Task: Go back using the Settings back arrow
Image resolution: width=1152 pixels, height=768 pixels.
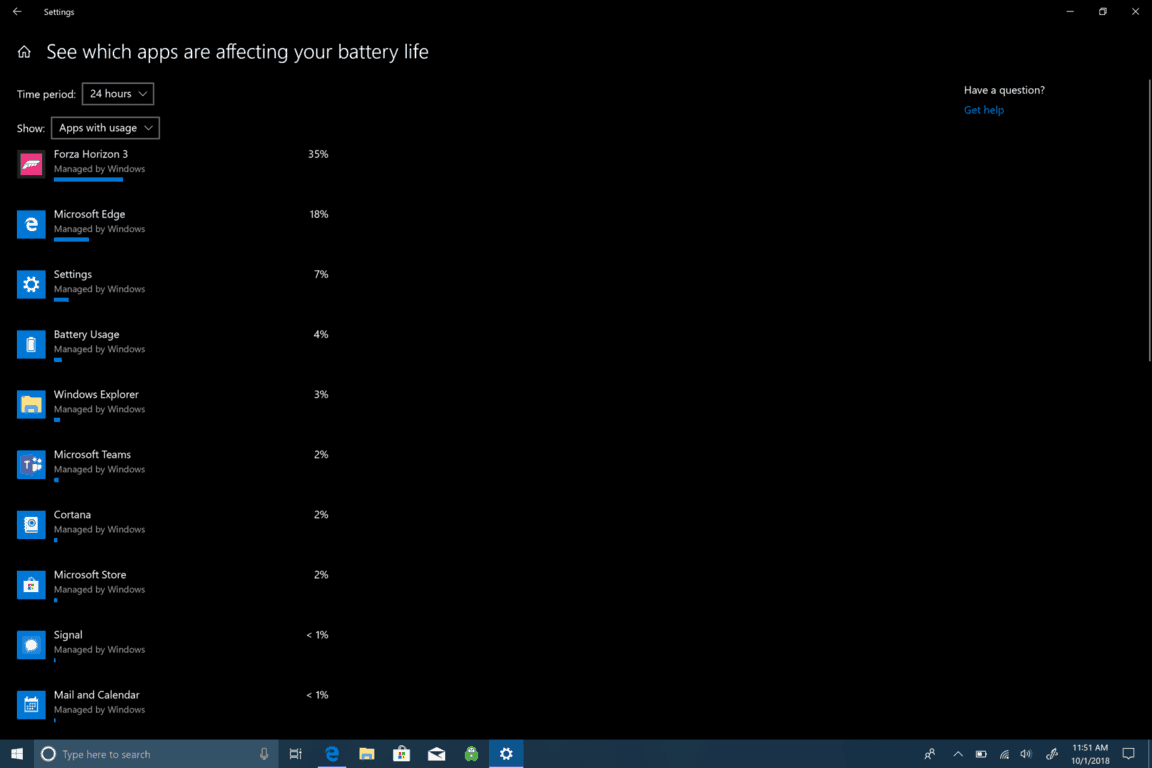Action: coord(17,12)
